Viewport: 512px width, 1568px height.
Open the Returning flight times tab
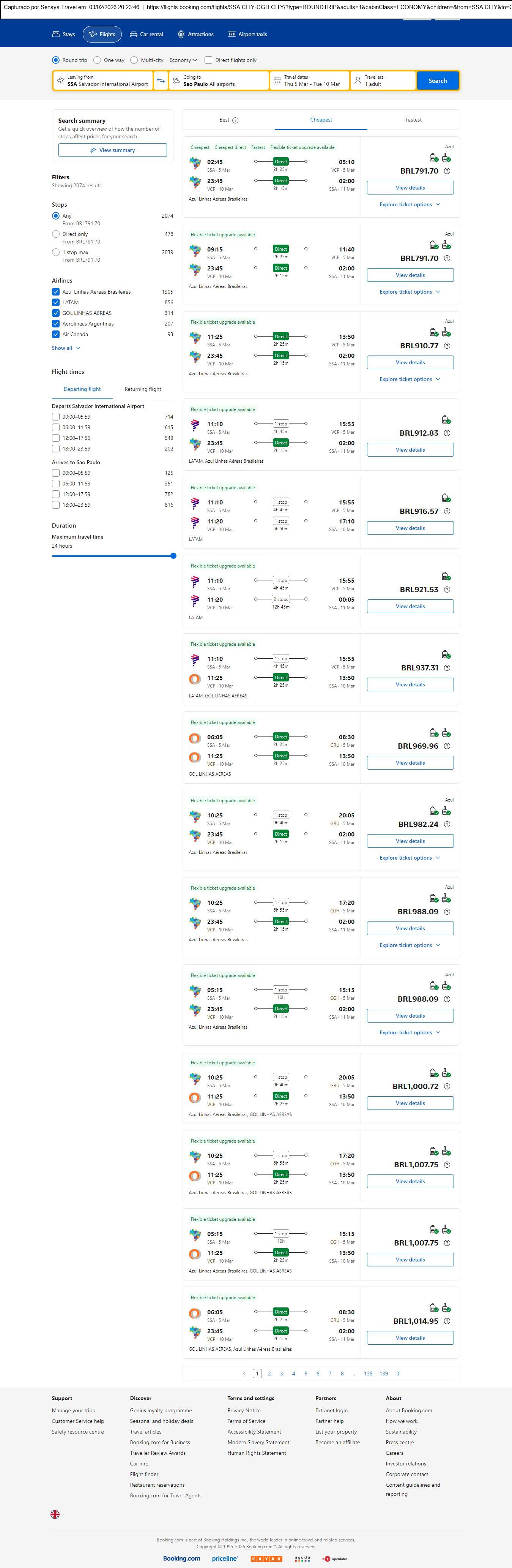pos(142,389)
